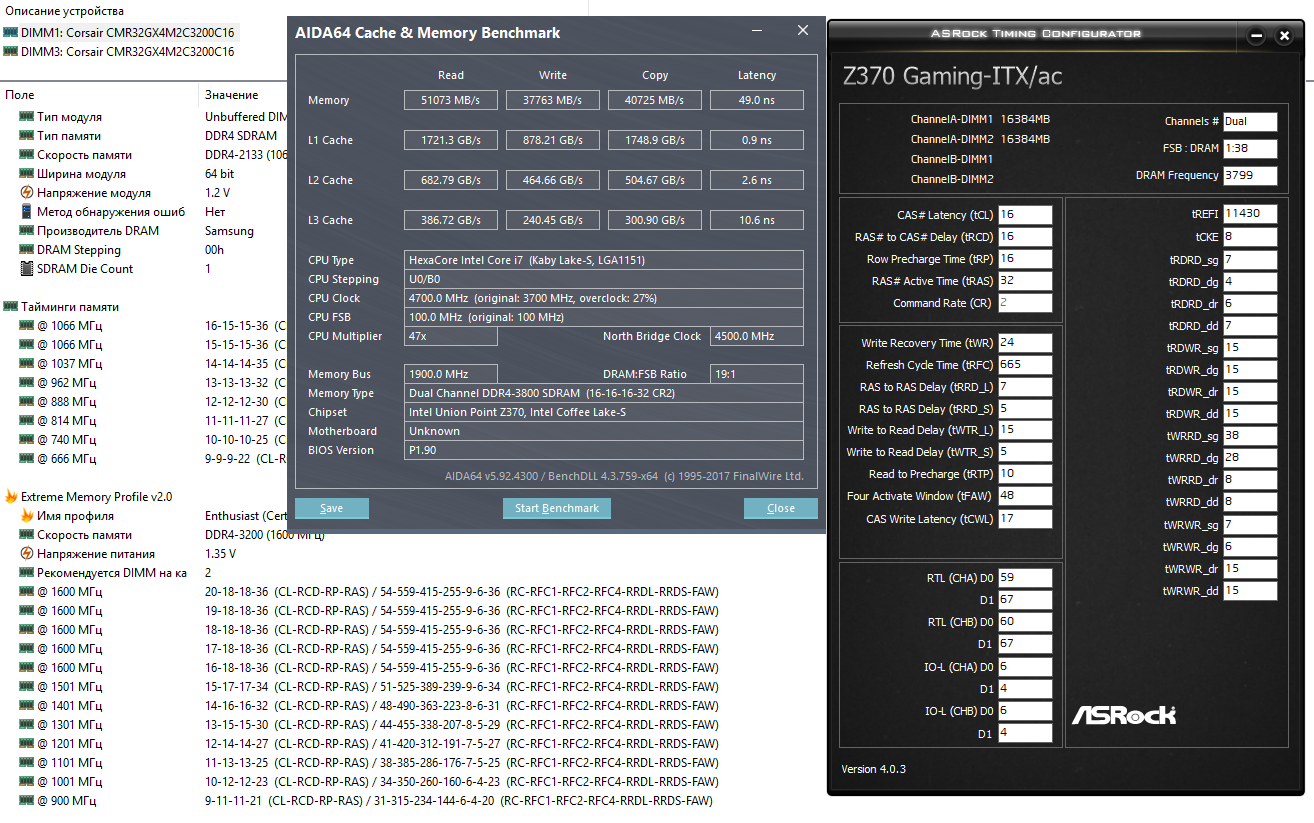This screenshot has height=823, width=1314.
Task: Click the Memory Read result 51073 MB/s
Action: (x=451, y=100)
